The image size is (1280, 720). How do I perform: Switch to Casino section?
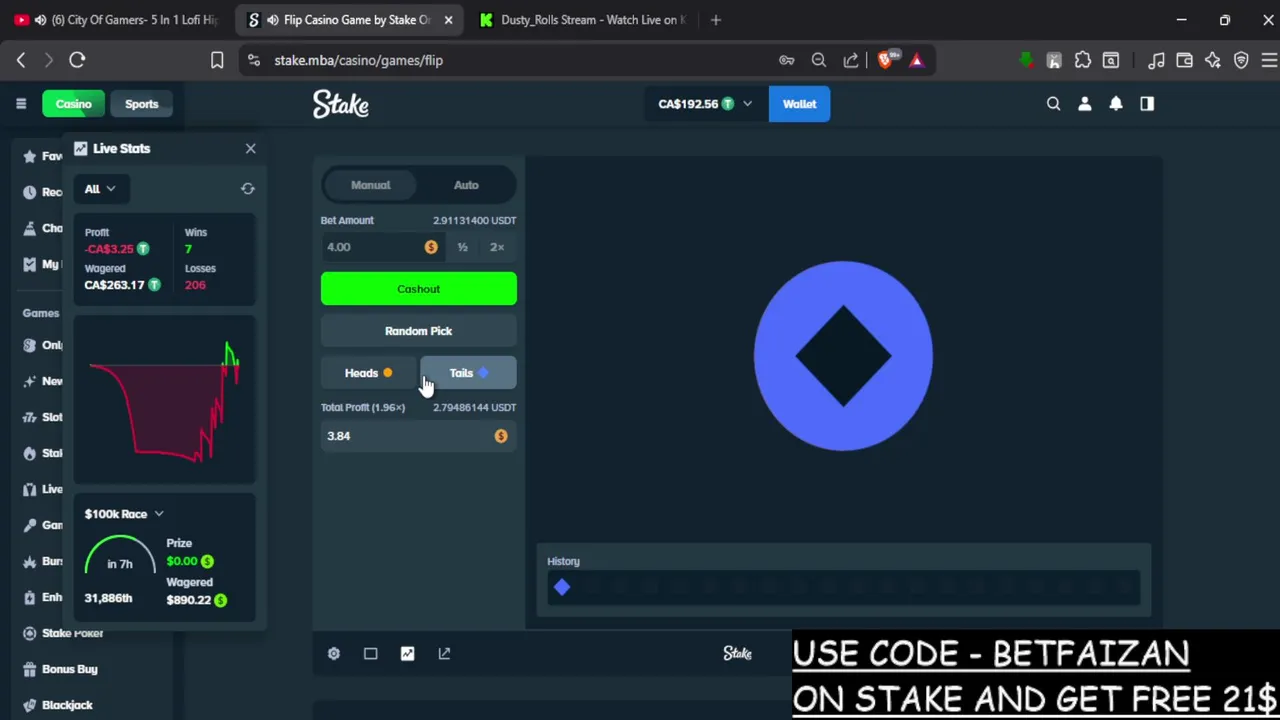(x=73, y=104)
